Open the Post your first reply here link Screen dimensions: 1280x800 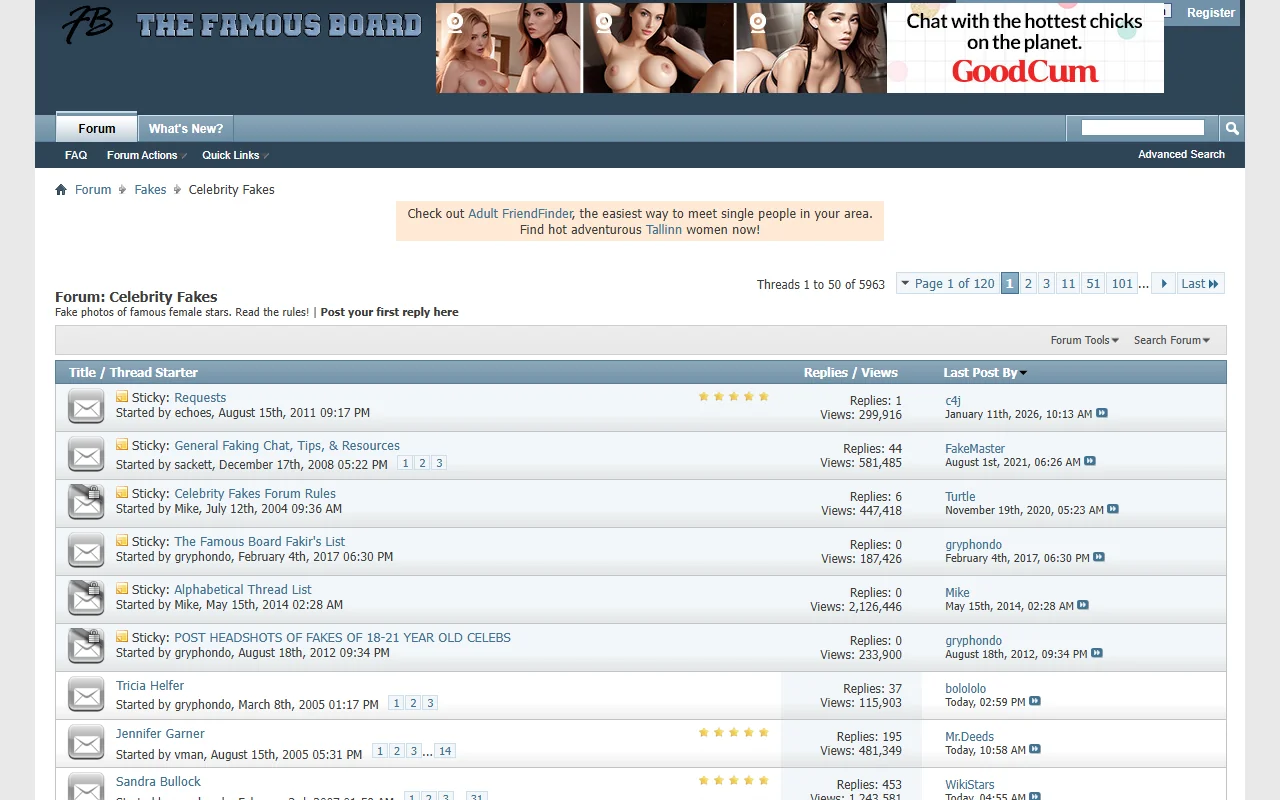389,312
